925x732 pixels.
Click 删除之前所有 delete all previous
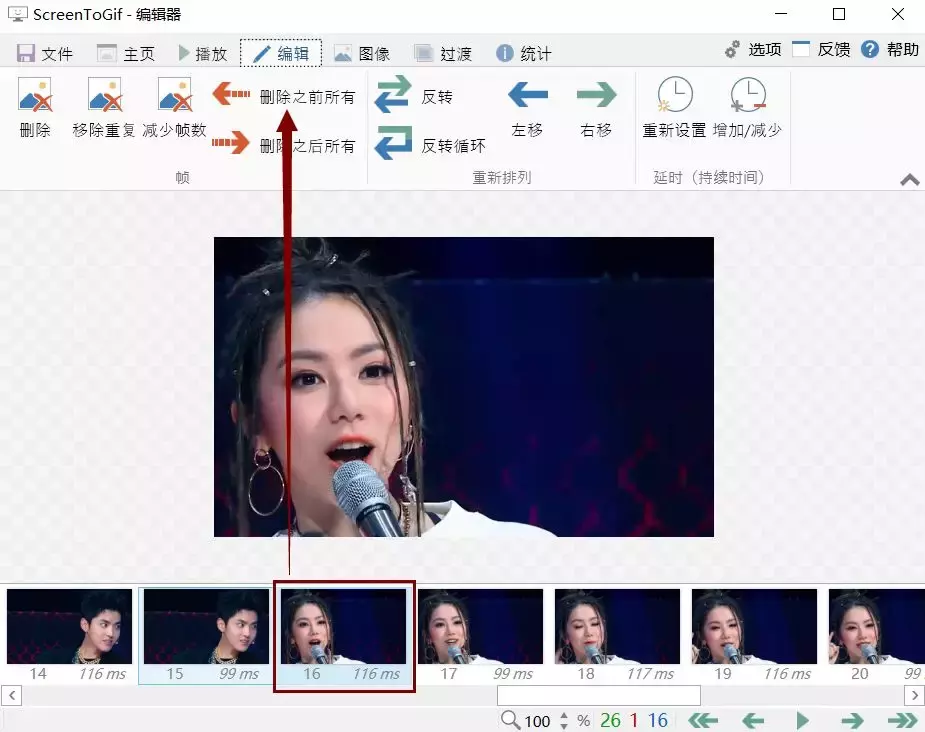pos(284,96)
